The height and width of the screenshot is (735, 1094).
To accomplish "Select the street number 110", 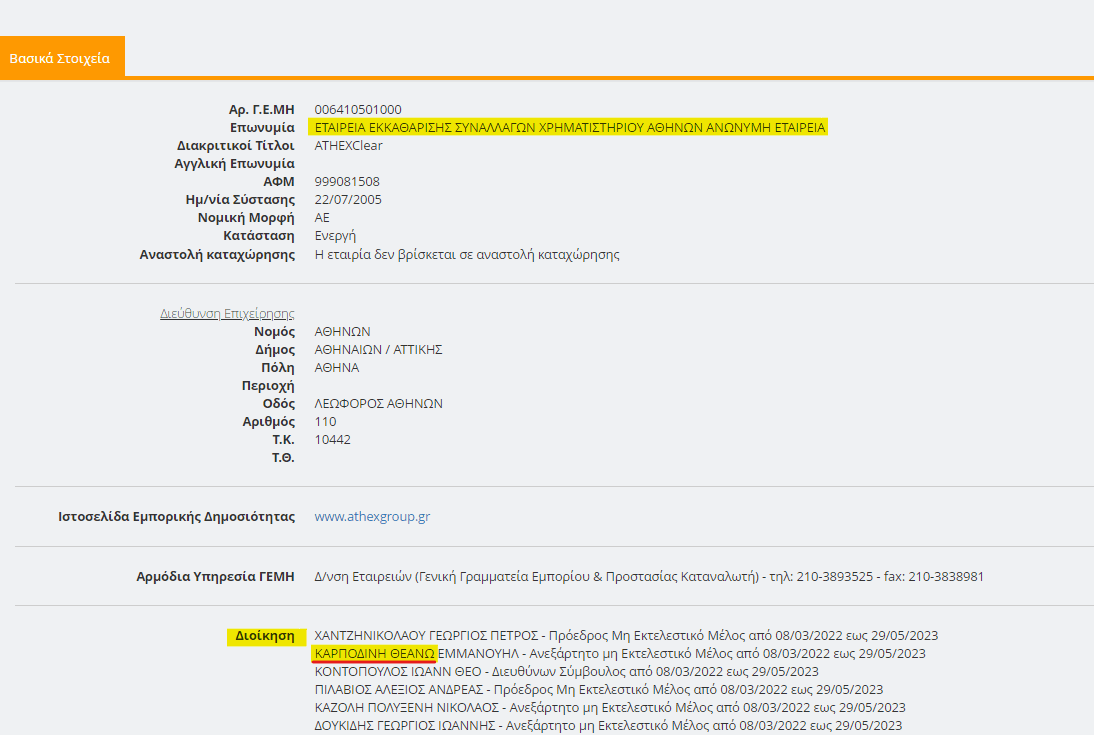I will point(325,422).
